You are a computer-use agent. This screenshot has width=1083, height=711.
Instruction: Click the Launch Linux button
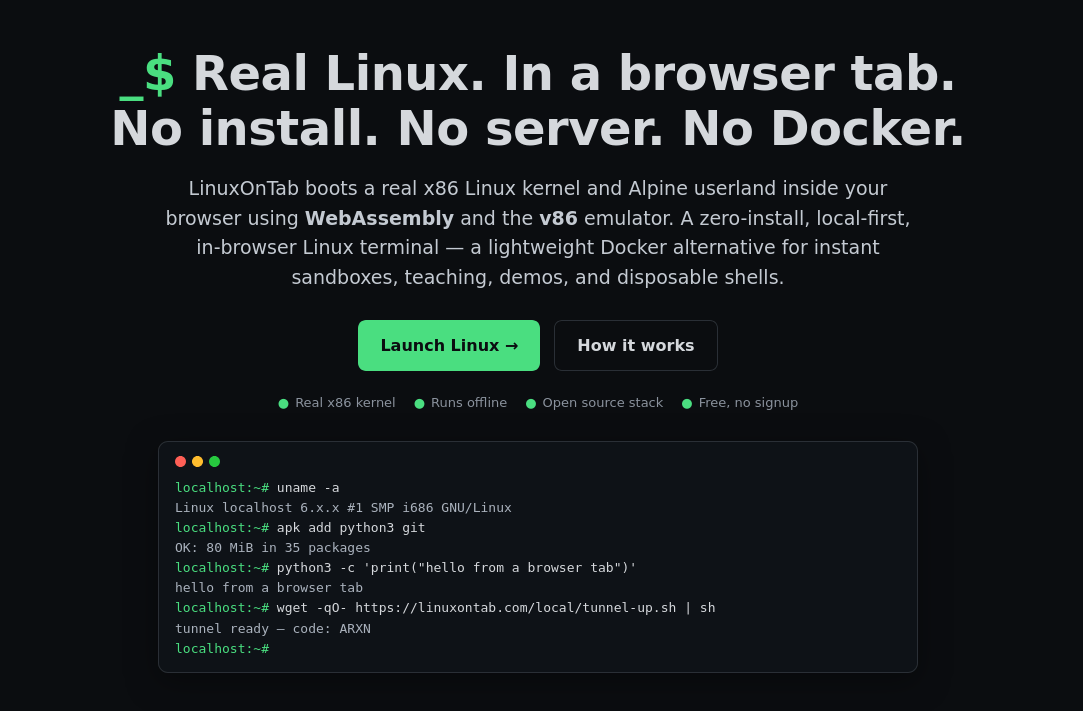tap(448, 345)
